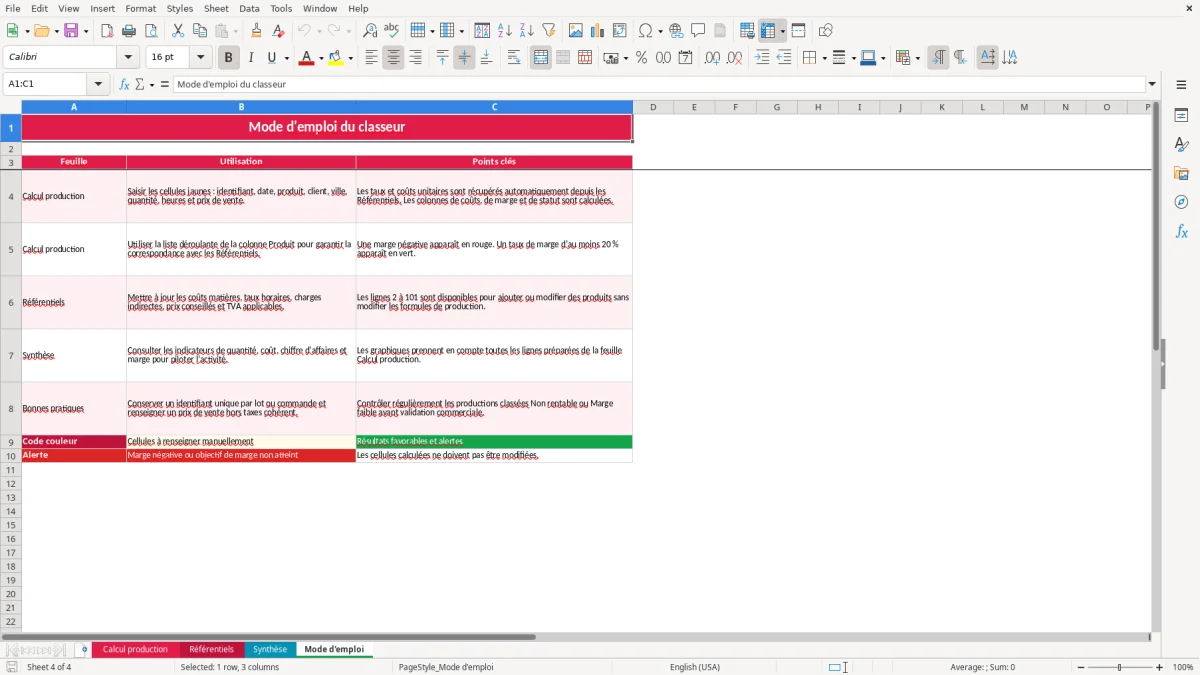
Task: Click the Increase Indent icon
Action: tap(762, 58)
